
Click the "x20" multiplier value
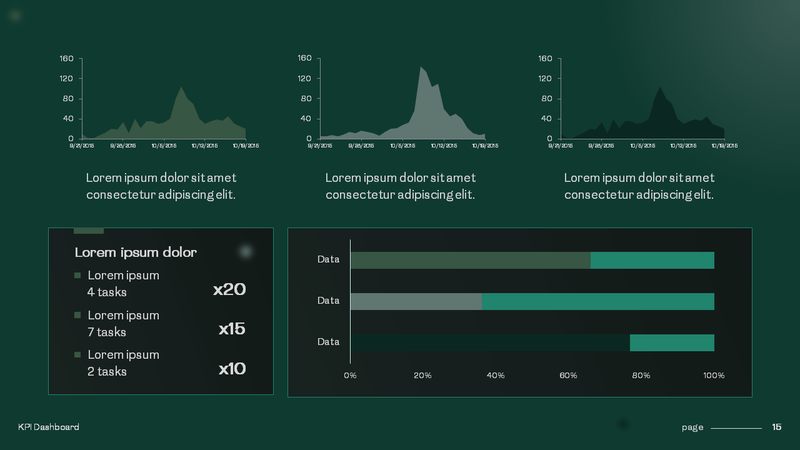pyautogui.click(x=230, y=289)
